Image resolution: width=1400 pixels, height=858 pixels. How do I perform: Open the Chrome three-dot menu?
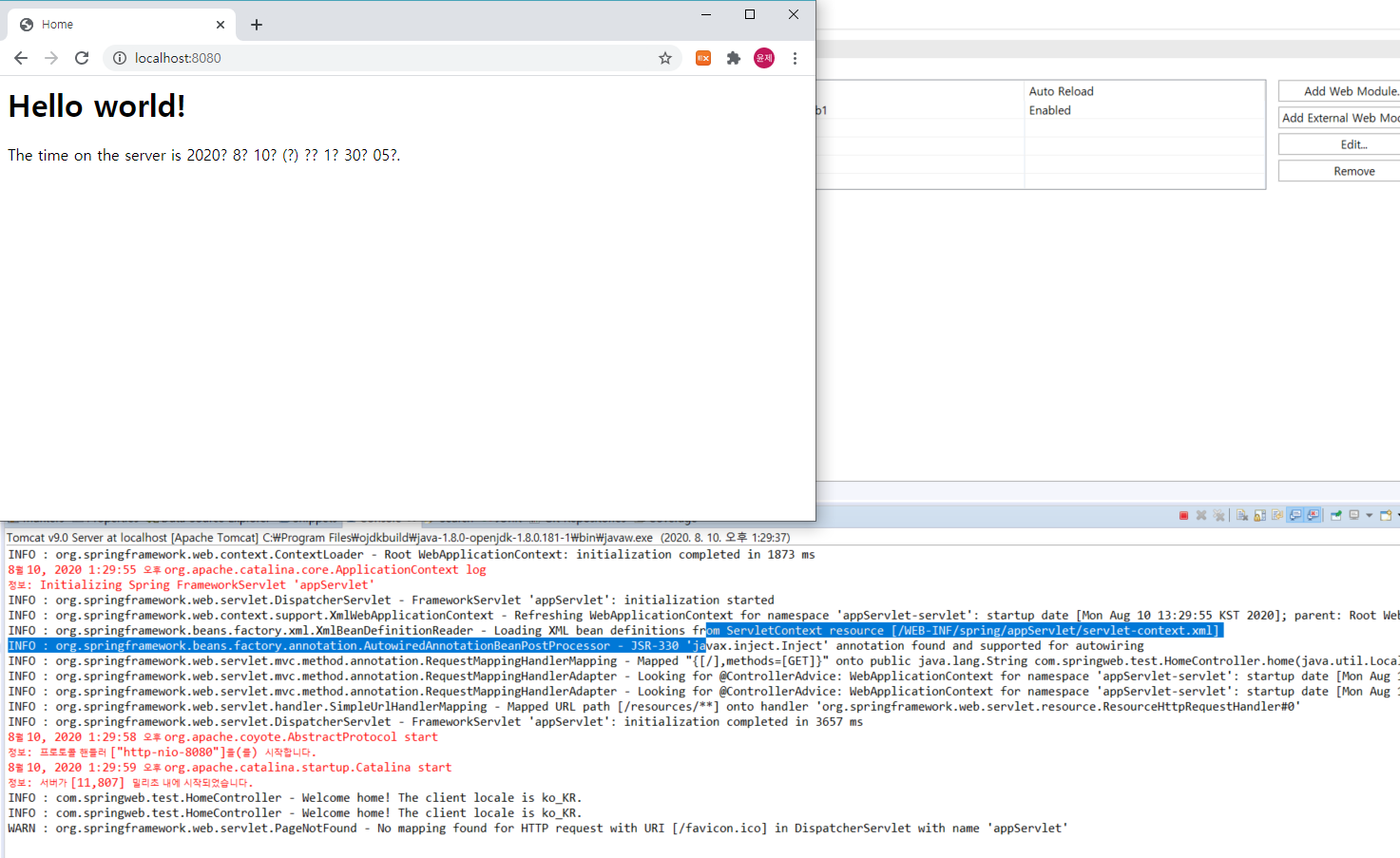[795, 58]
